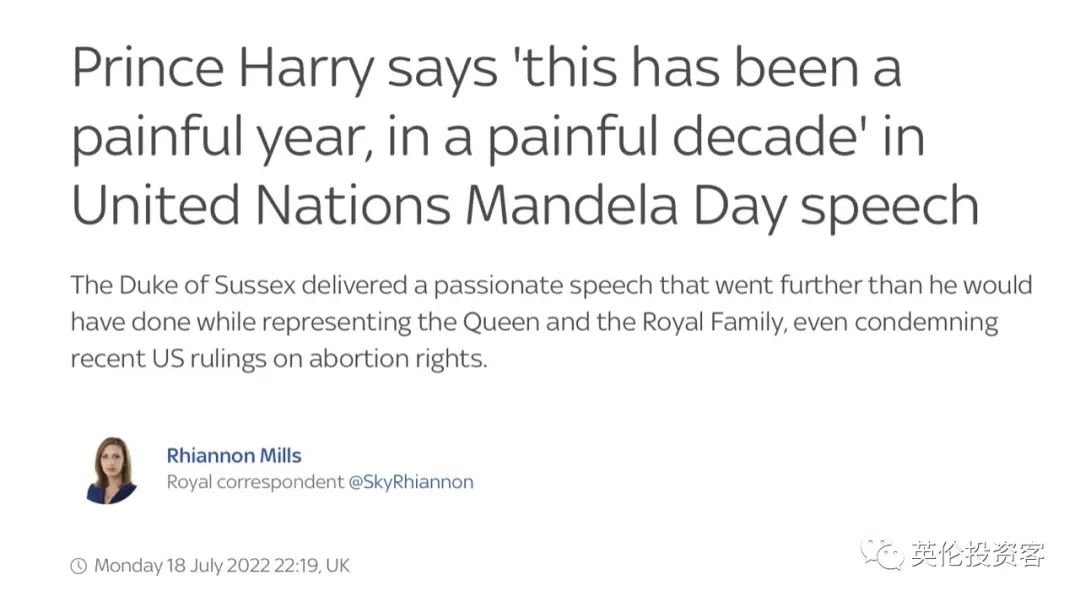Image resolution: width=1080 pixels, height=602 pixels.
Task: Click the 'Royal correspondent' label
Action: pos(255,481)
